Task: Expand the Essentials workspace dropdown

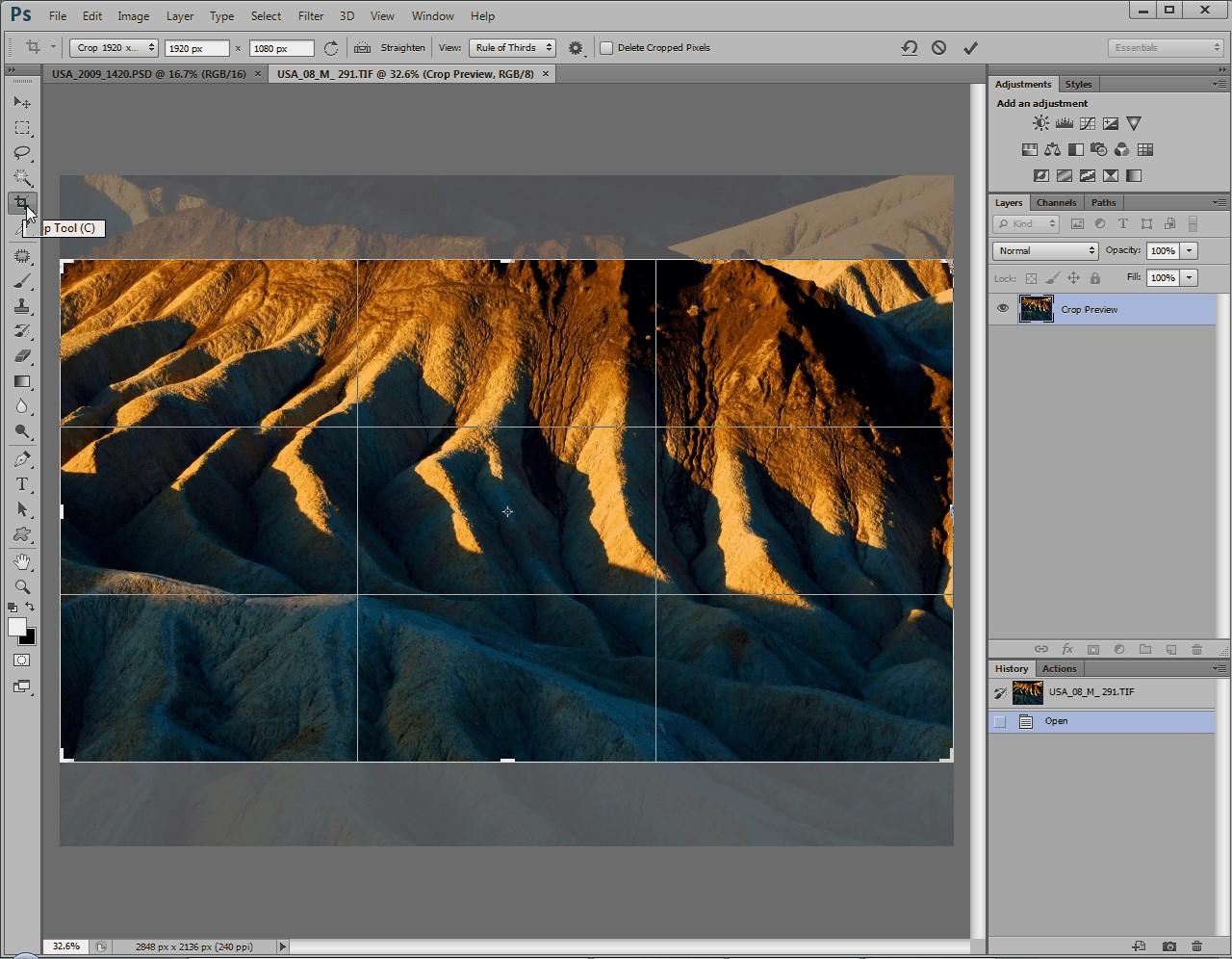Action: click(1165, 47)
